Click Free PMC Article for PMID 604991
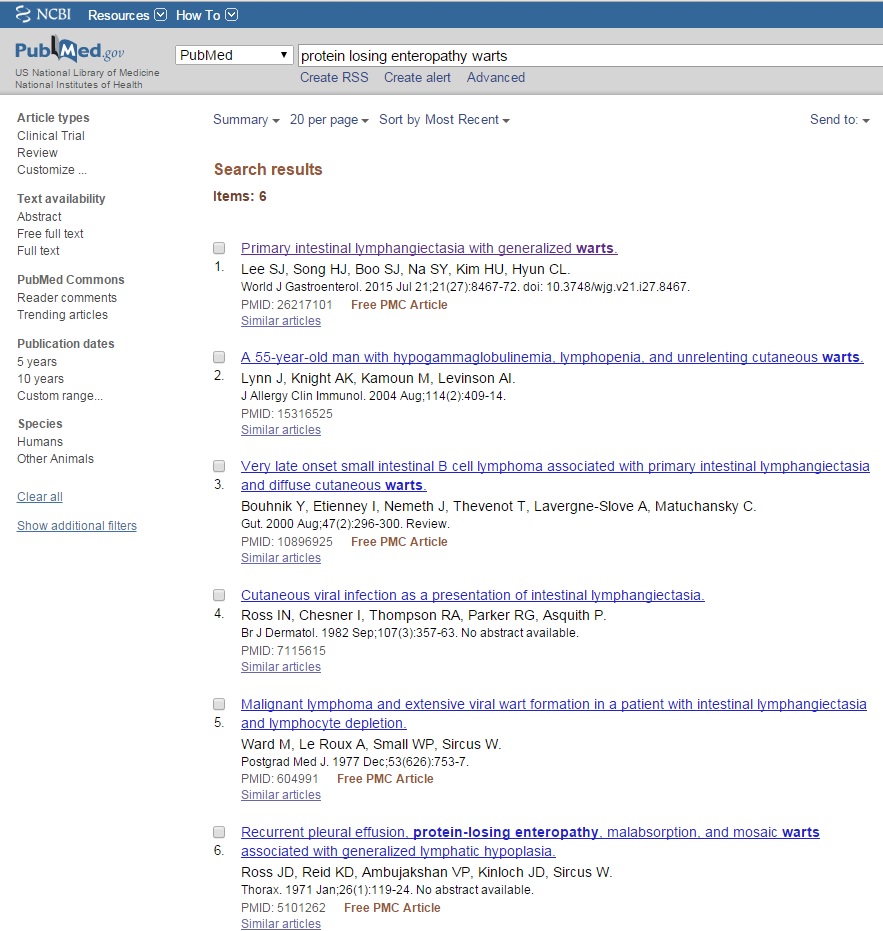This screenshot has width=883, height=931. coord(385,778)
